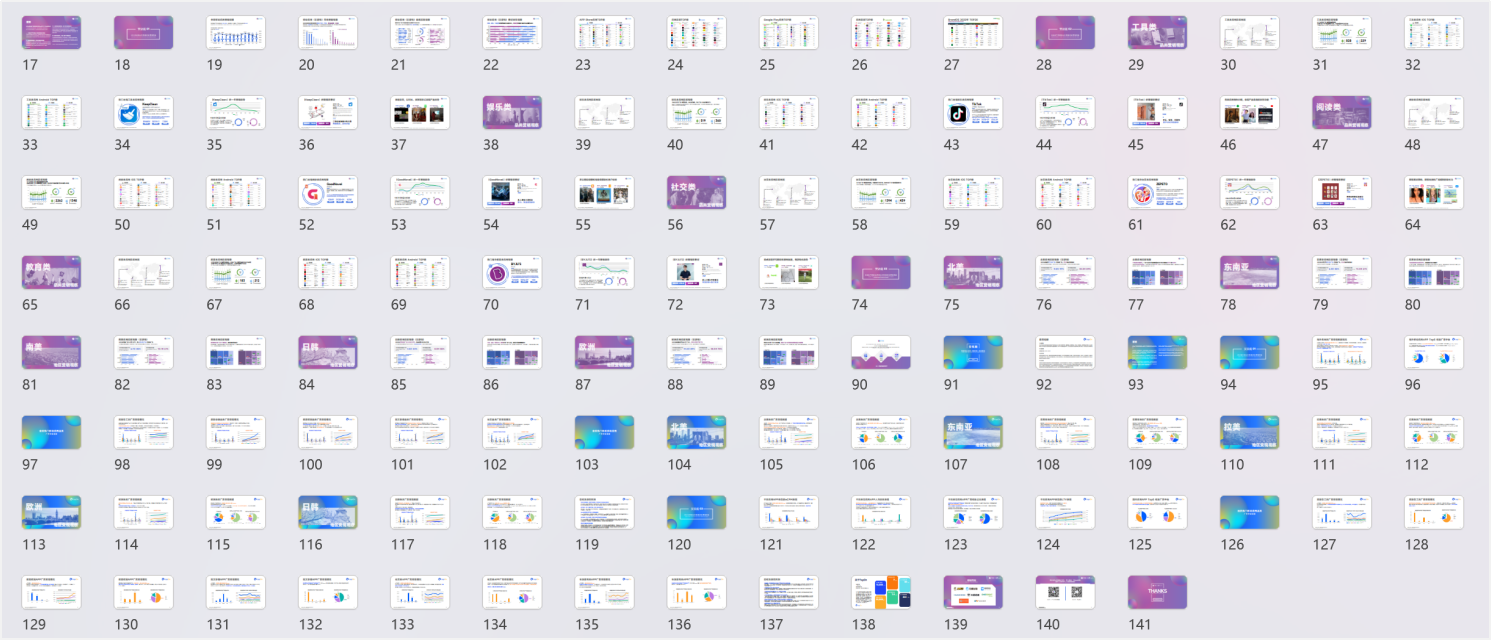
Task: Select slide 17, the first thumbnail
Action: click(51, 33)
